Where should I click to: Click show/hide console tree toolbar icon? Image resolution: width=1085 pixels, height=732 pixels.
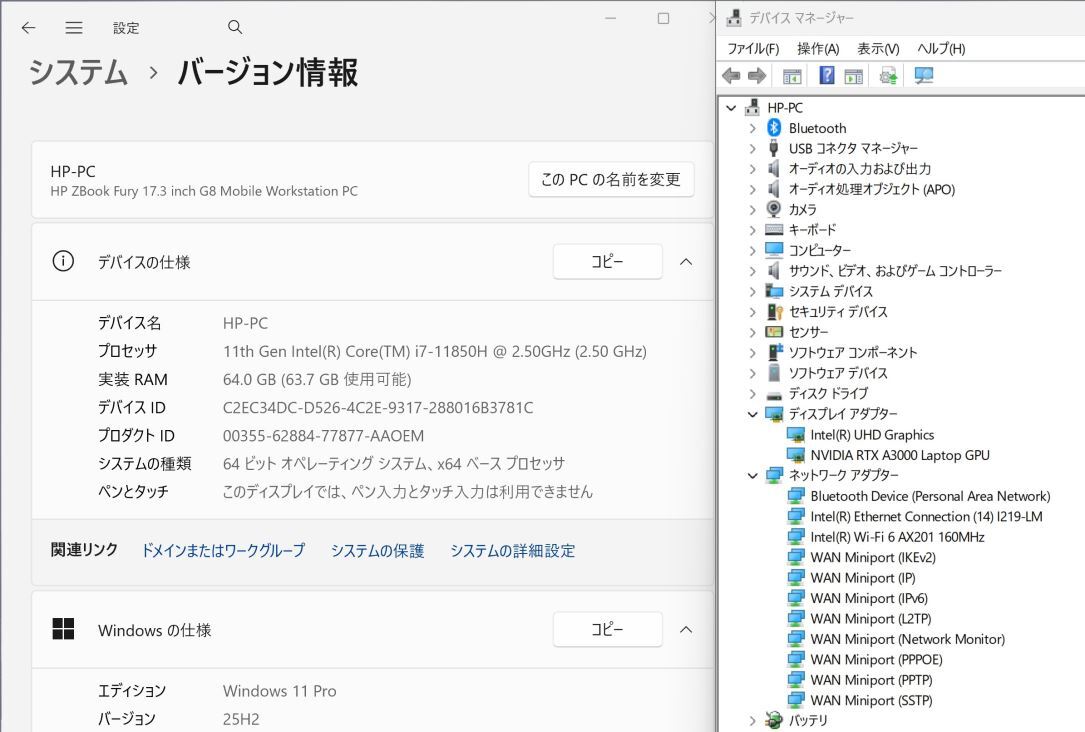[792, 76]
